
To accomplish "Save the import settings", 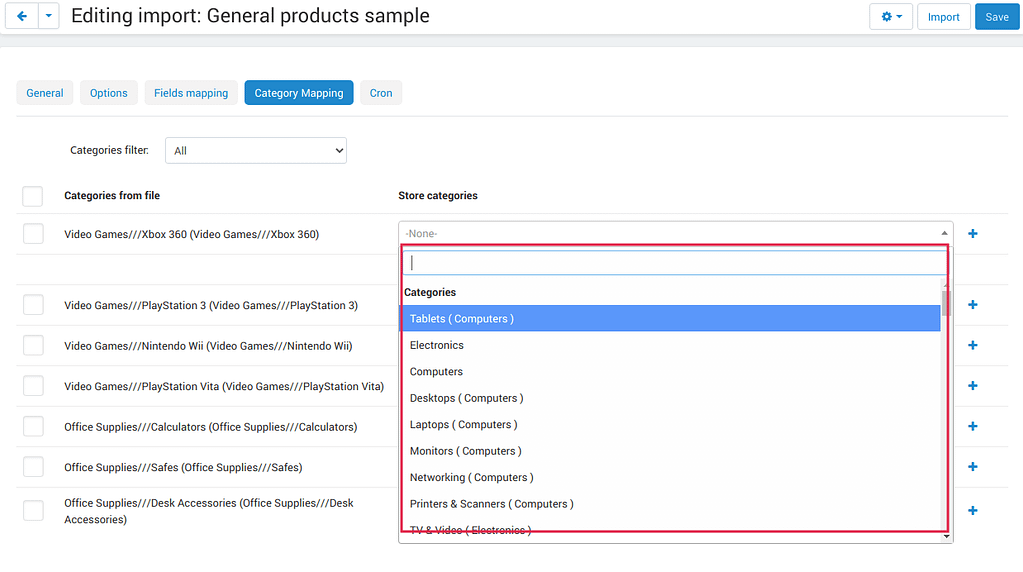I will [x=996, y=17].
